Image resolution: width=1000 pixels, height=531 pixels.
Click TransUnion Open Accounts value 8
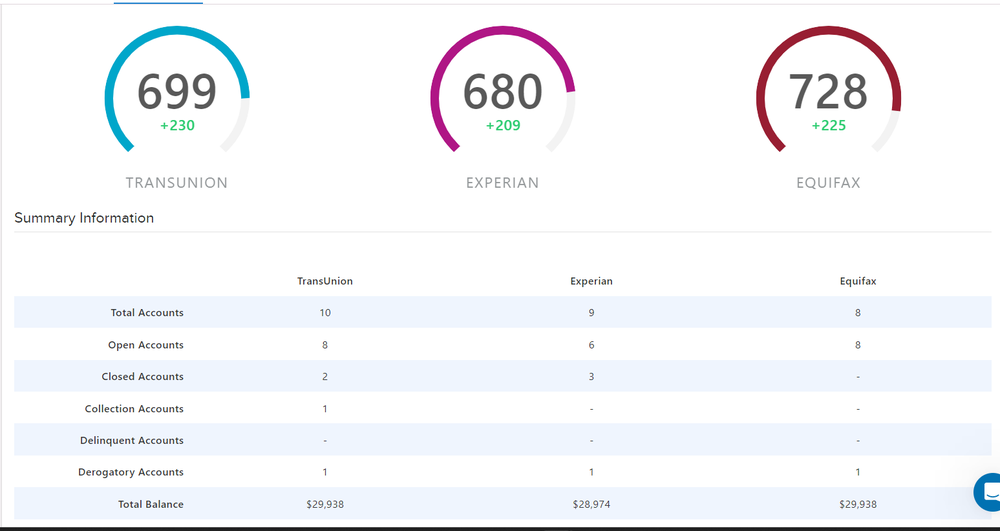tap(325, 345)
